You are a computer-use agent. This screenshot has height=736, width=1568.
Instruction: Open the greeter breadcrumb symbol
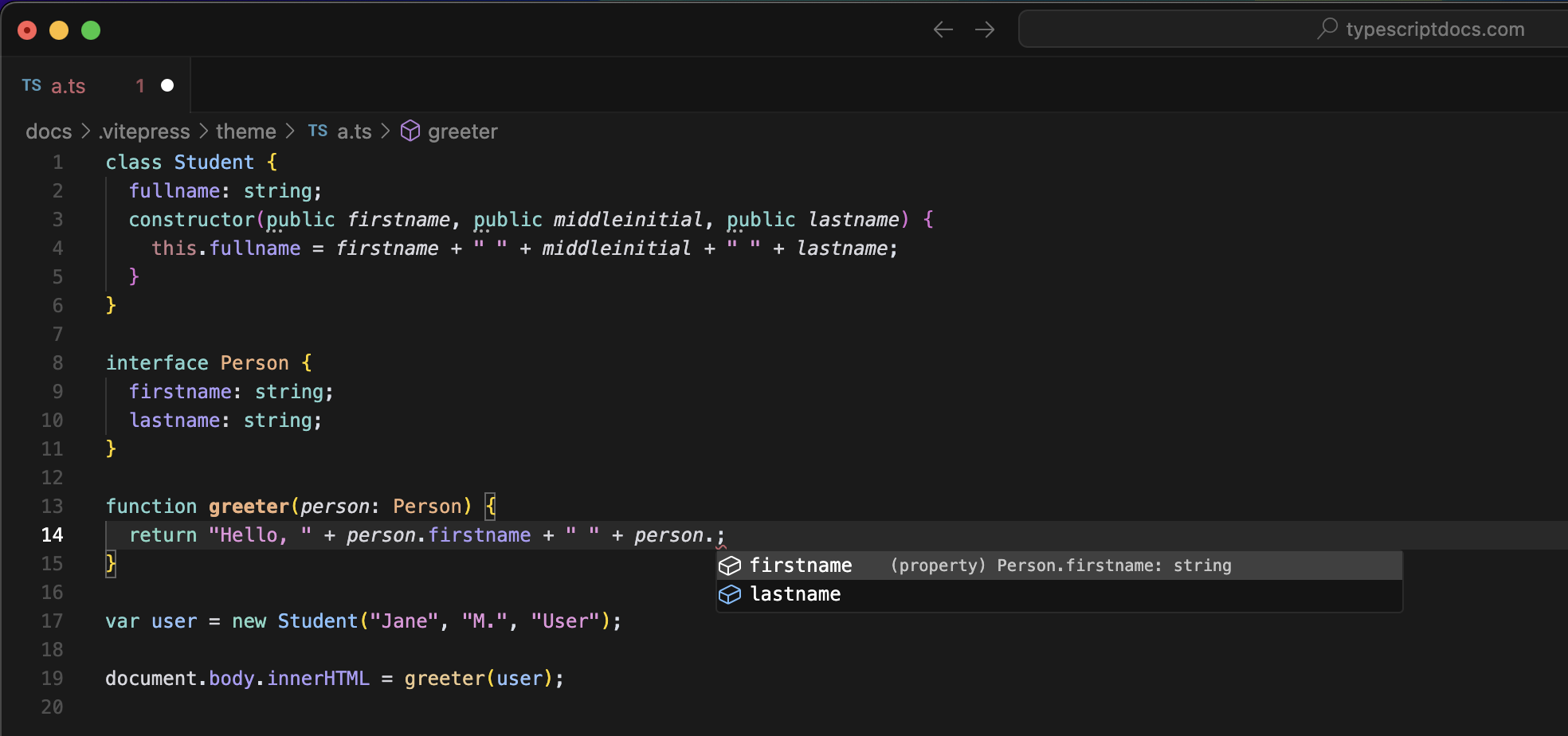coord(462,131)
